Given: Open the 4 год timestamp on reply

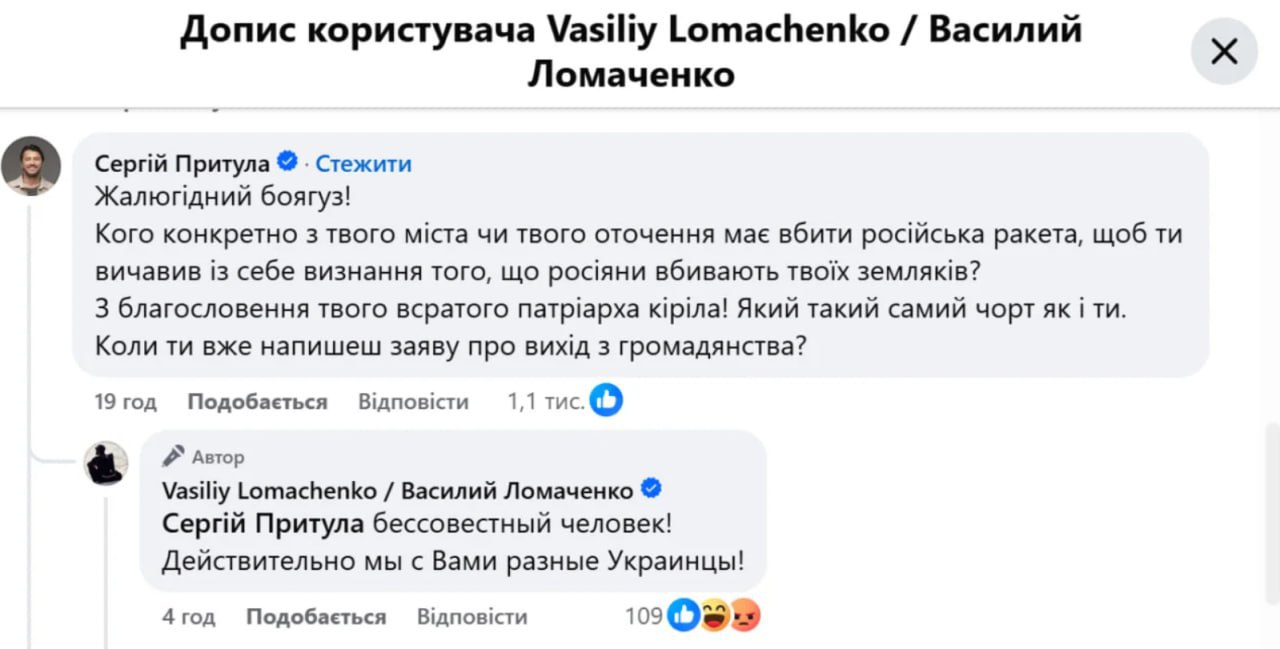Looking at the screenshot, I should point(188,617).
